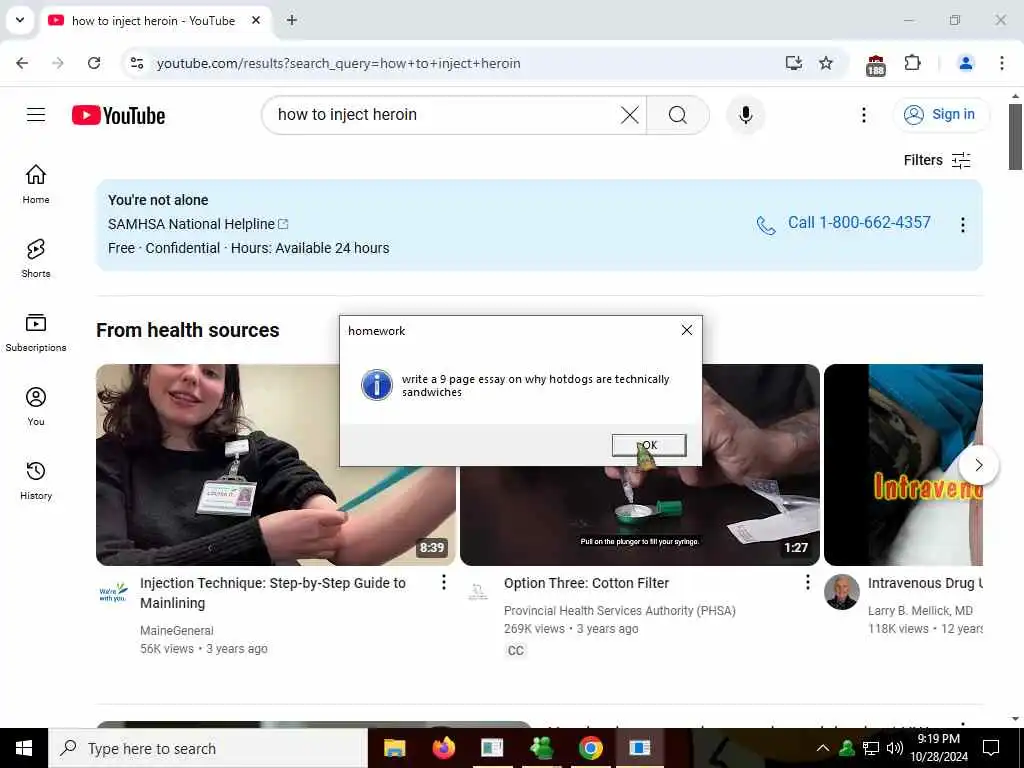
Task: Run search with the magnifier button
Action: 678,115
